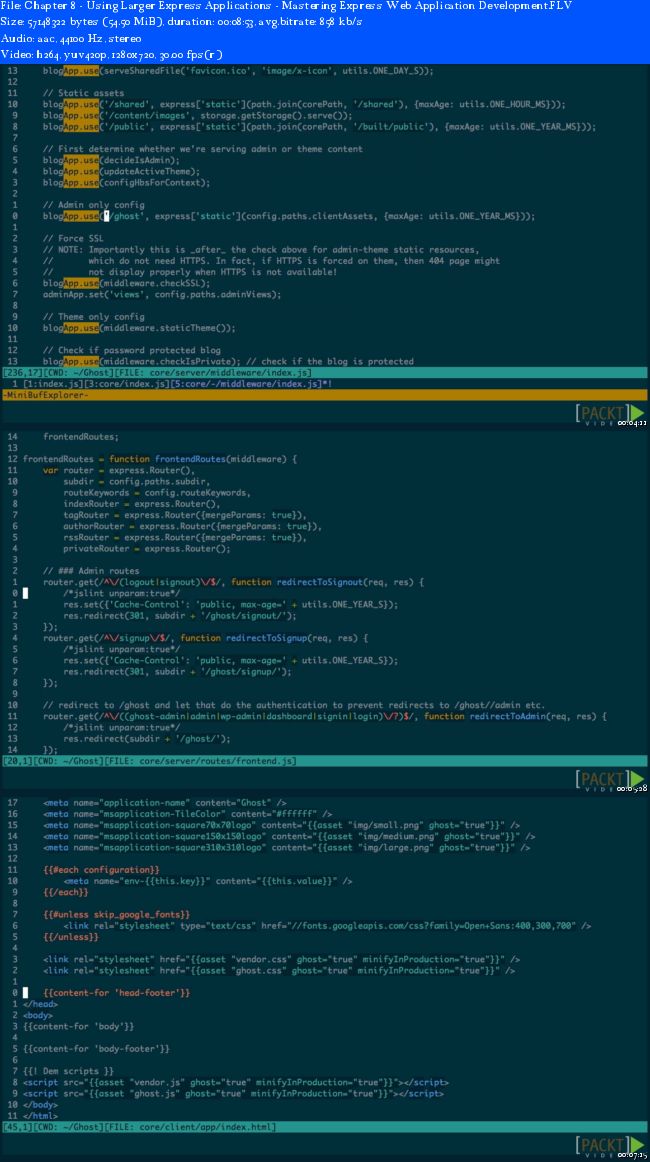Click the tagRouter assignment line
Viewport: 650px width, 1162px height.
tap(185, 515)
